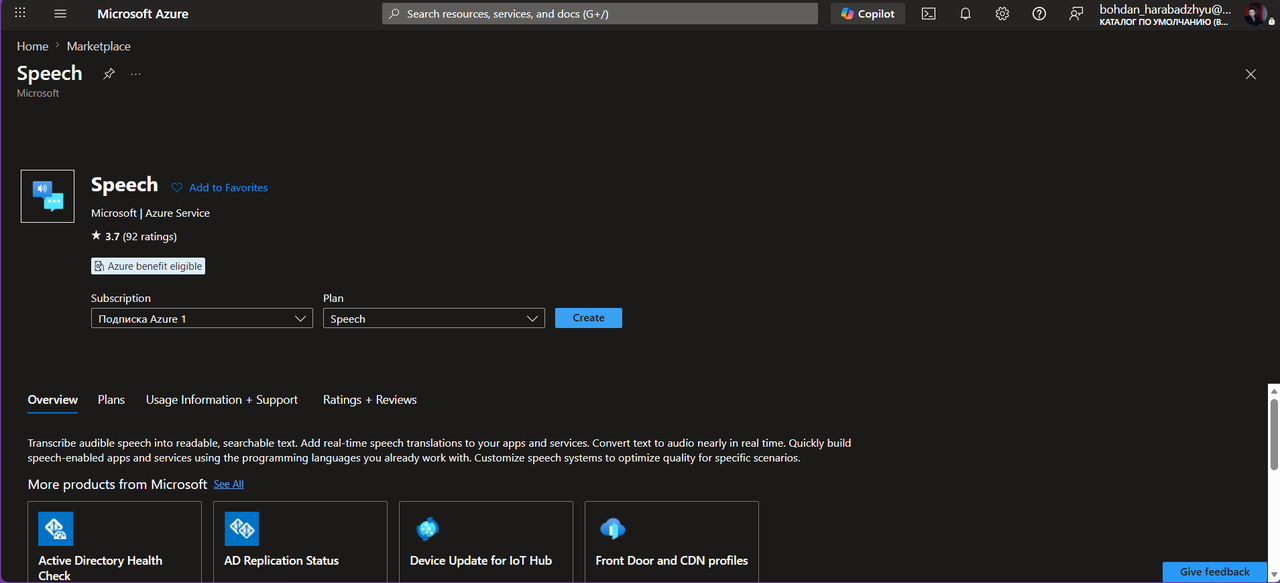
Task: Expand the Plan dropdown showing Speech
Action: click(x=434, y=318)
